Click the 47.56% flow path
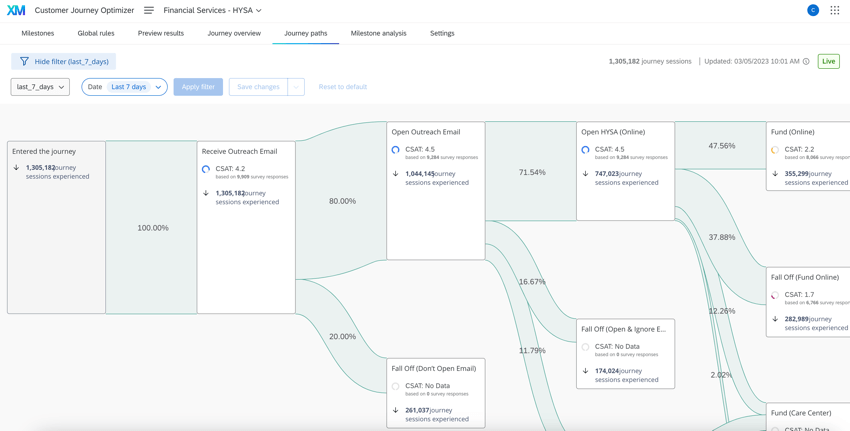Image resolution: width=850 pixels, height=431 pixels. coord(722,145)
